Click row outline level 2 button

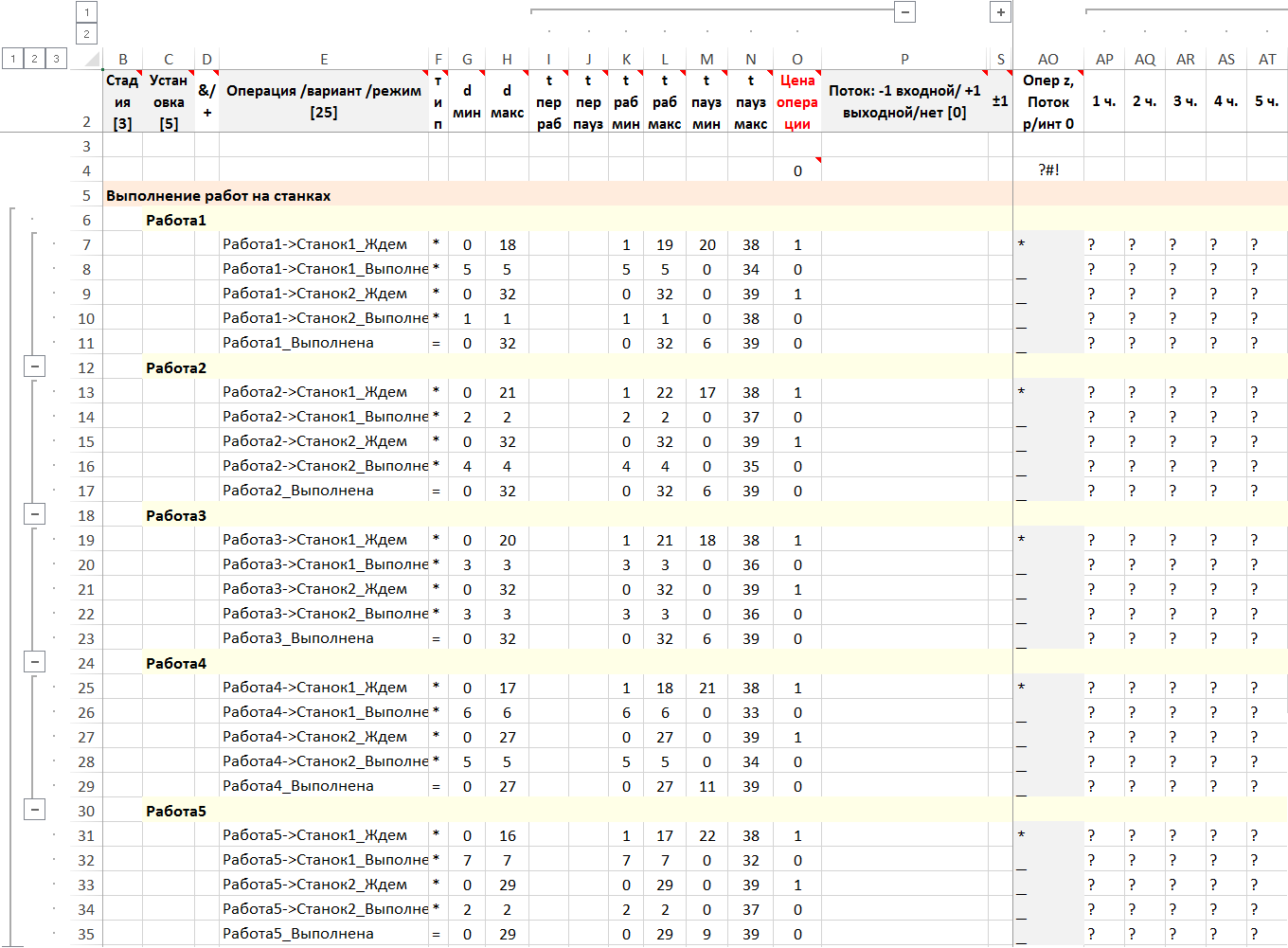coord(34,59)
